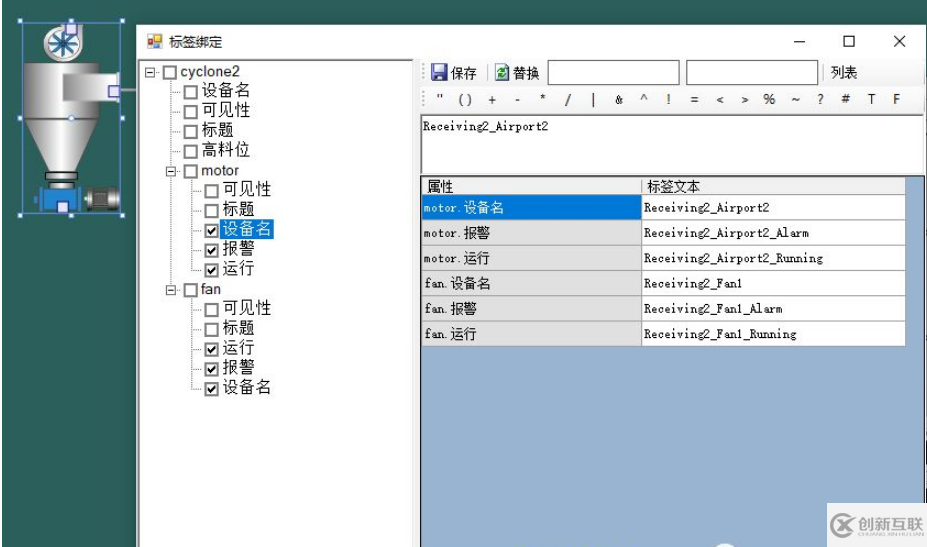Screen dimensions: 927x547
Task: Collapse the cyclone2 tree node
Action: 150,72
